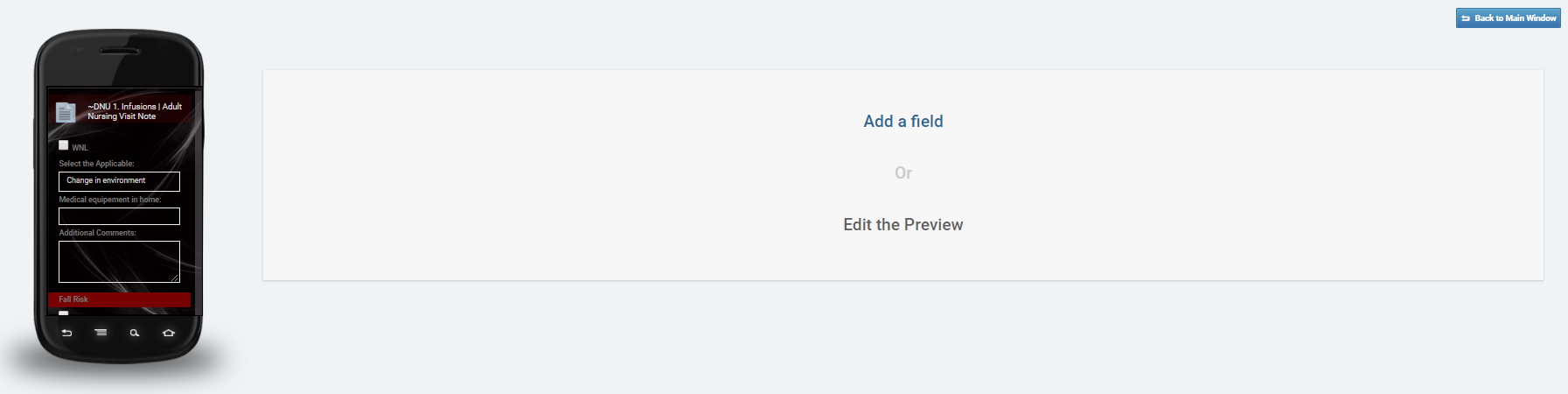Toggle the checkbox below the Fall Risk header
Screen dimensions: 1568x394
click(64, 312)
